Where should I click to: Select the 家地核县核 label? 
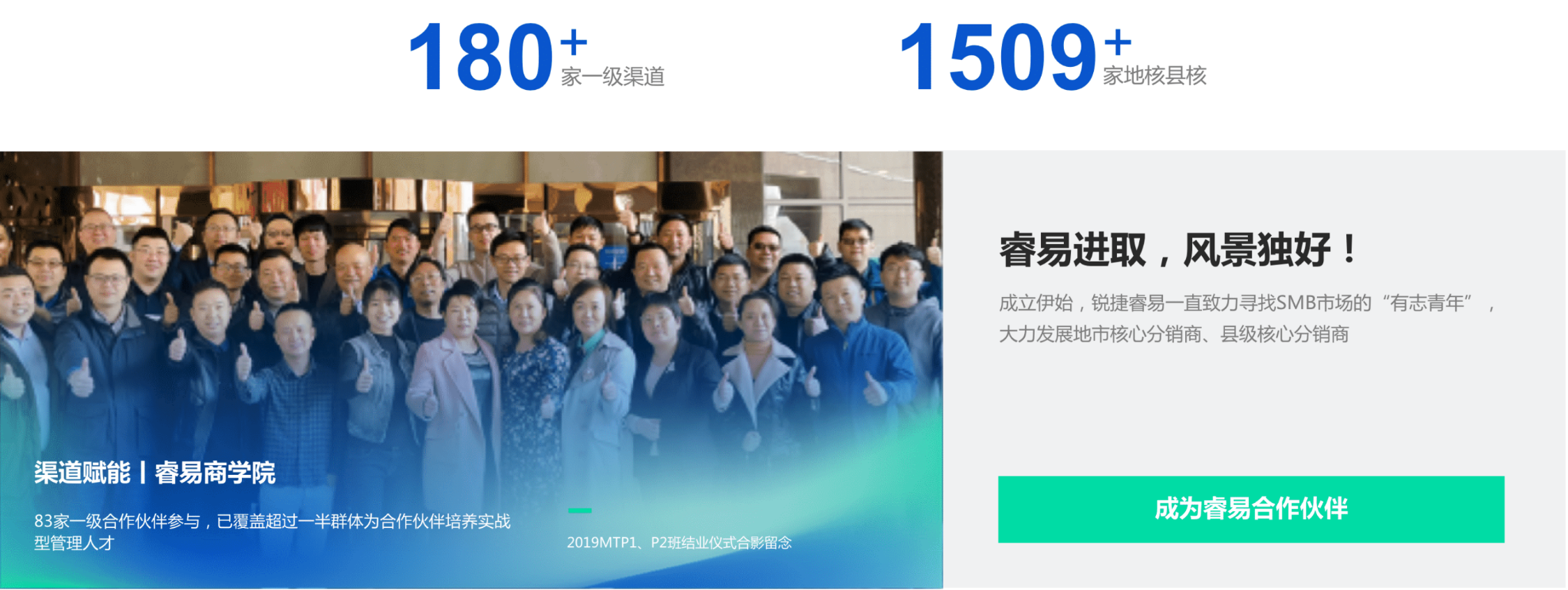click(1155, 75)
